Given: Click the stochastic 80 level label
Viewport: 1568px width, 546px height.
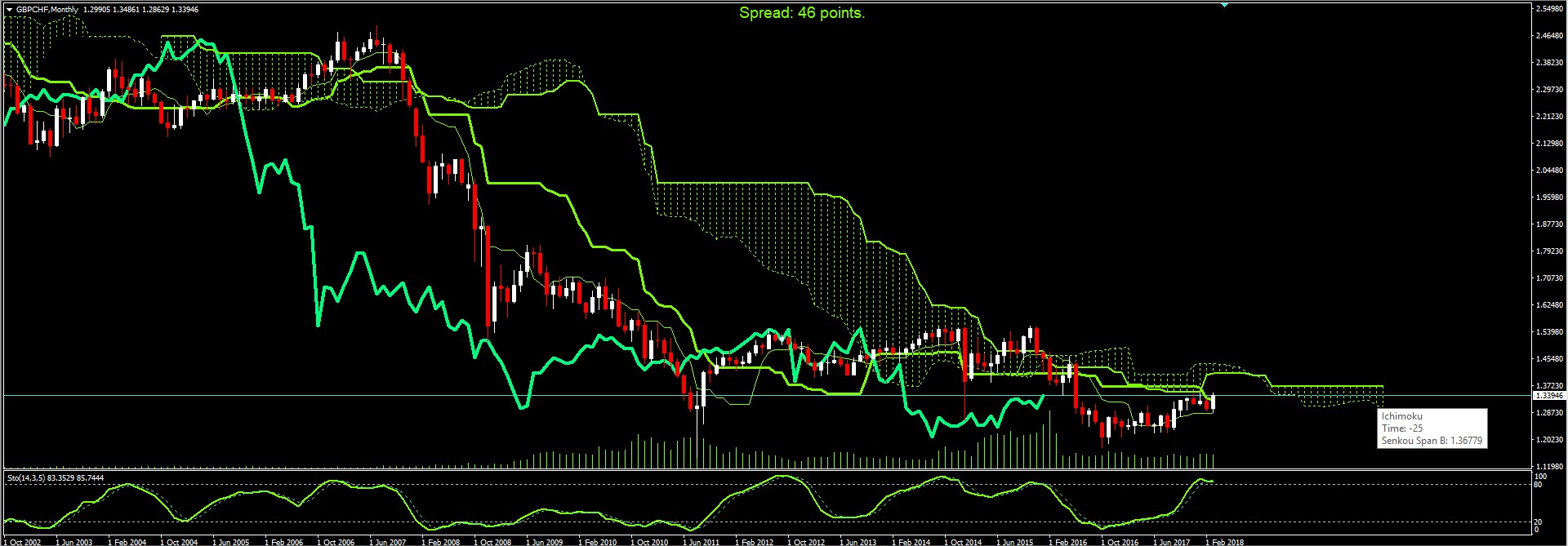Looking at the screenshot, I should tap(1539, 485).
